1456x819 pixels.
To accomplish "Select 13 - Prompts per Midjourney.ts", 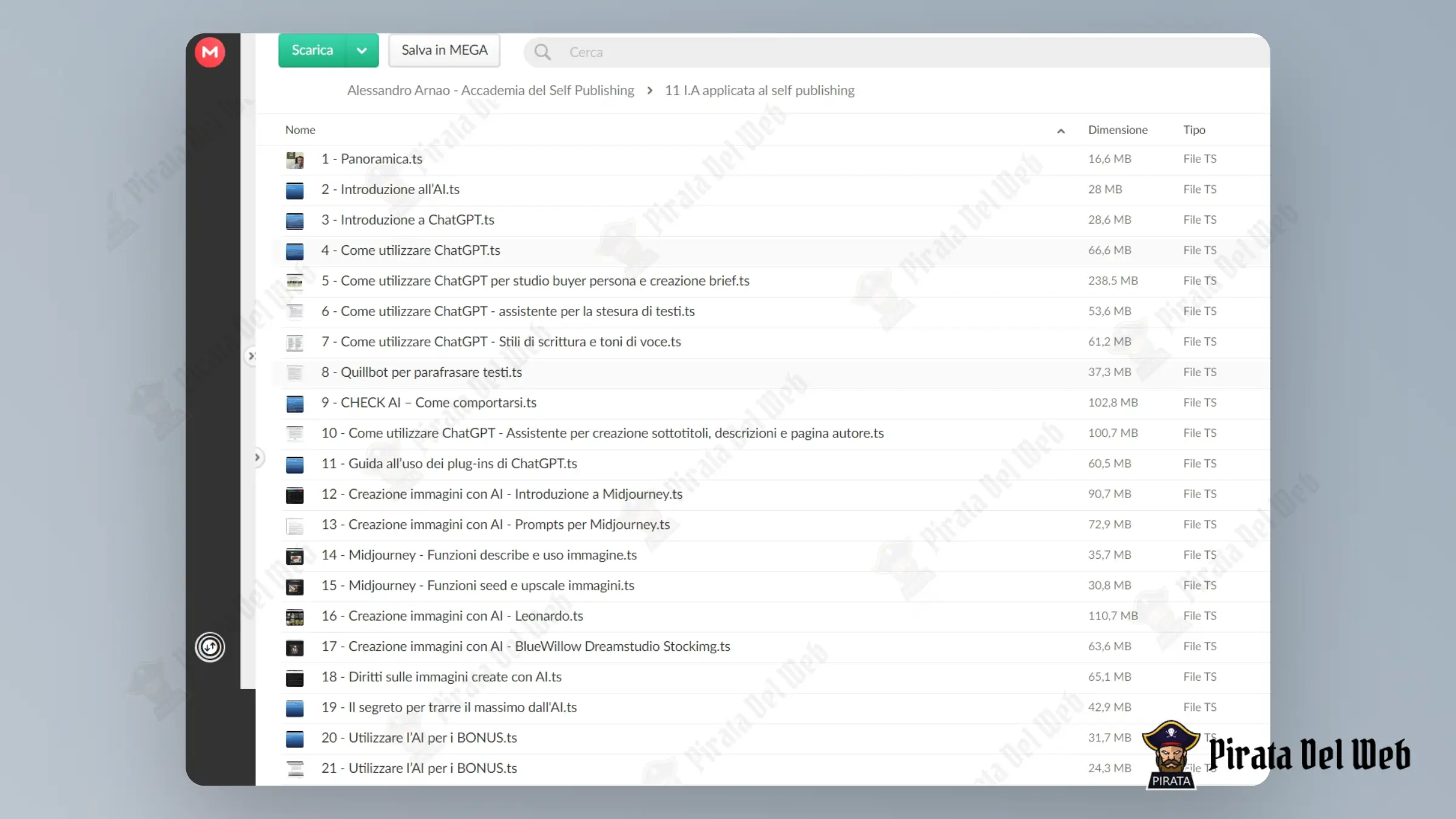I will click(496, 524).
